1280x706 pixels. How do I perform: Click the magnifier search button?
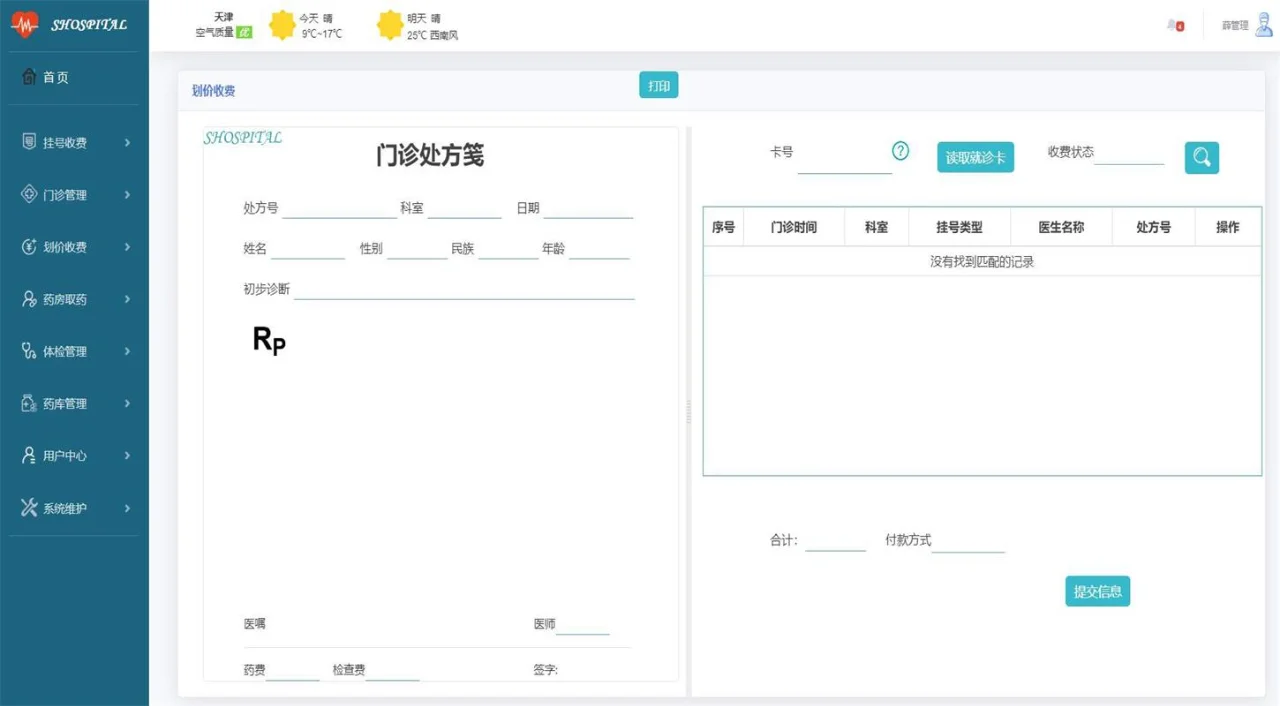[1201, 157]
